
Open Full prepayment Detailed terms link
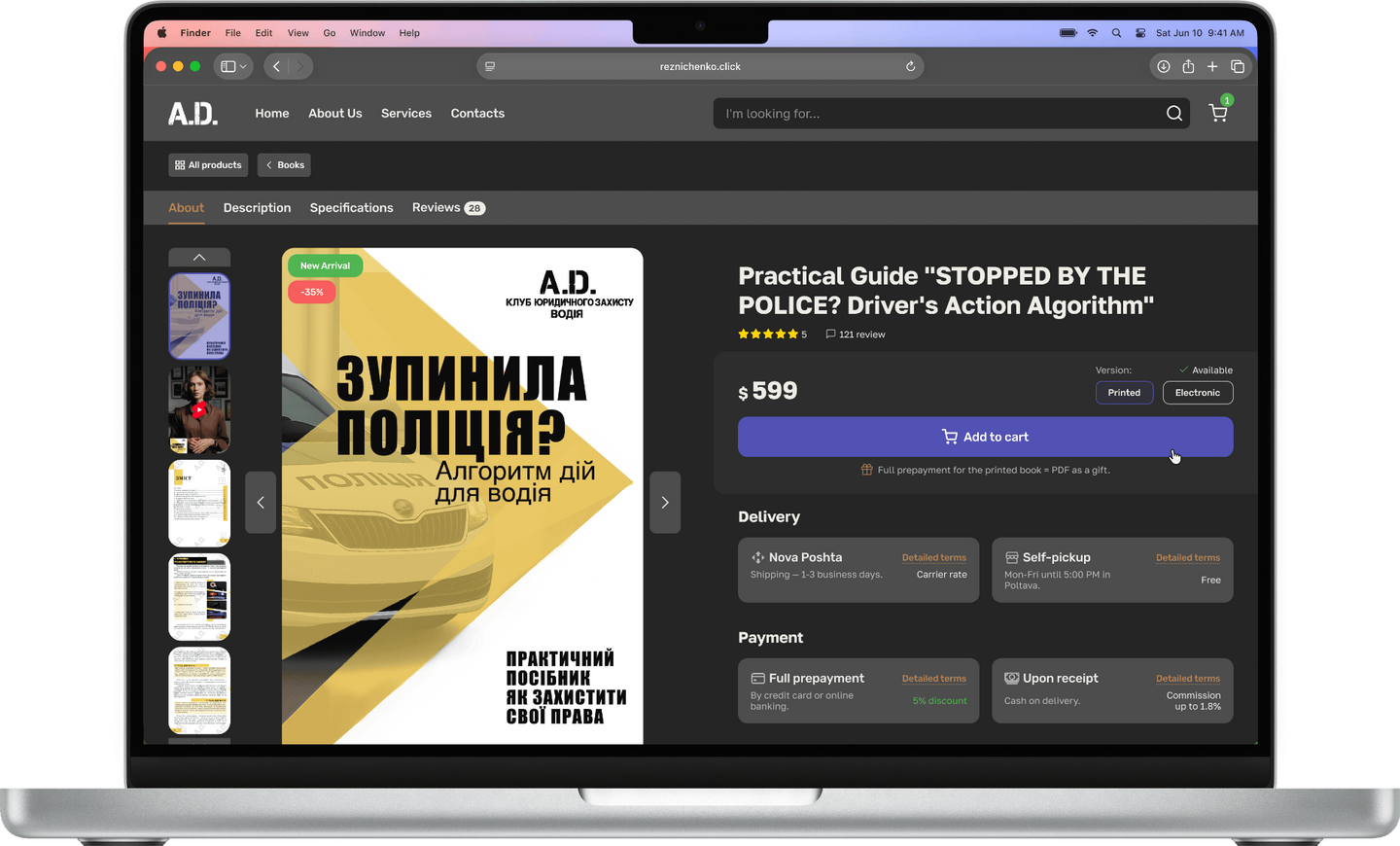tap(933, 679)
